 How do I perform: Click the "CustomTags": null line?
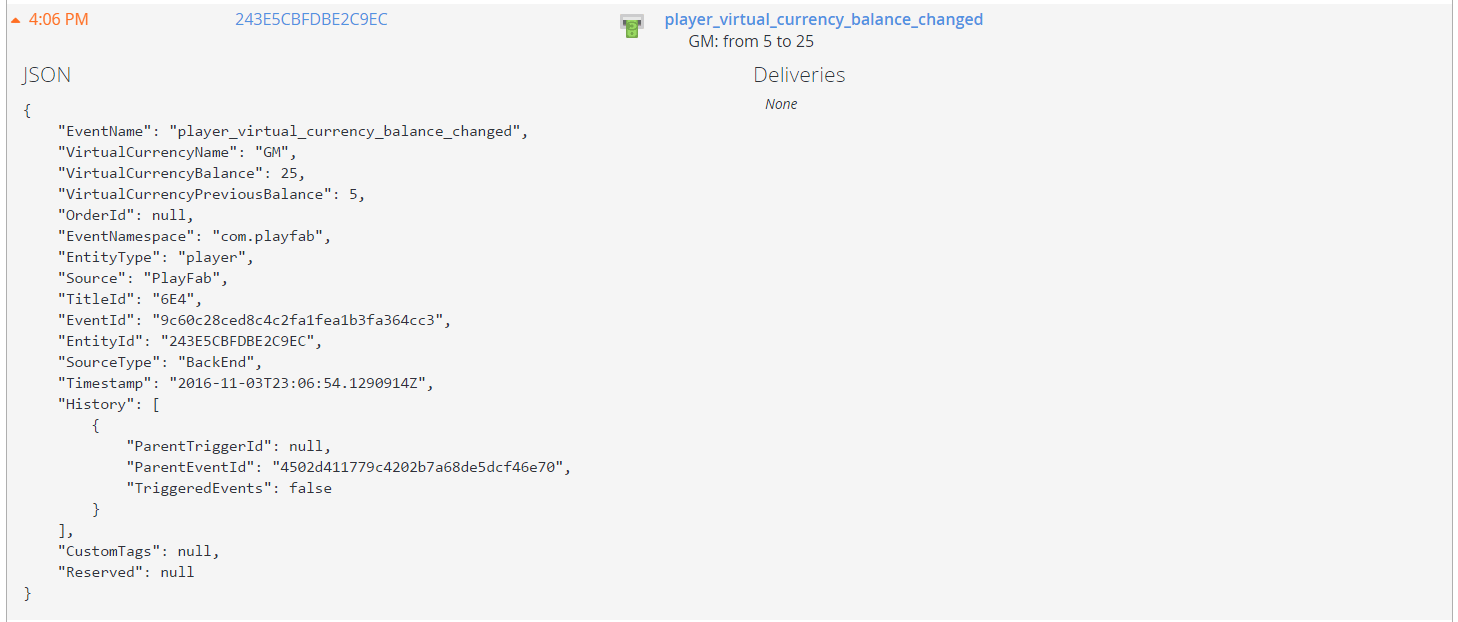pyautogui.click(x=139, y=551)
